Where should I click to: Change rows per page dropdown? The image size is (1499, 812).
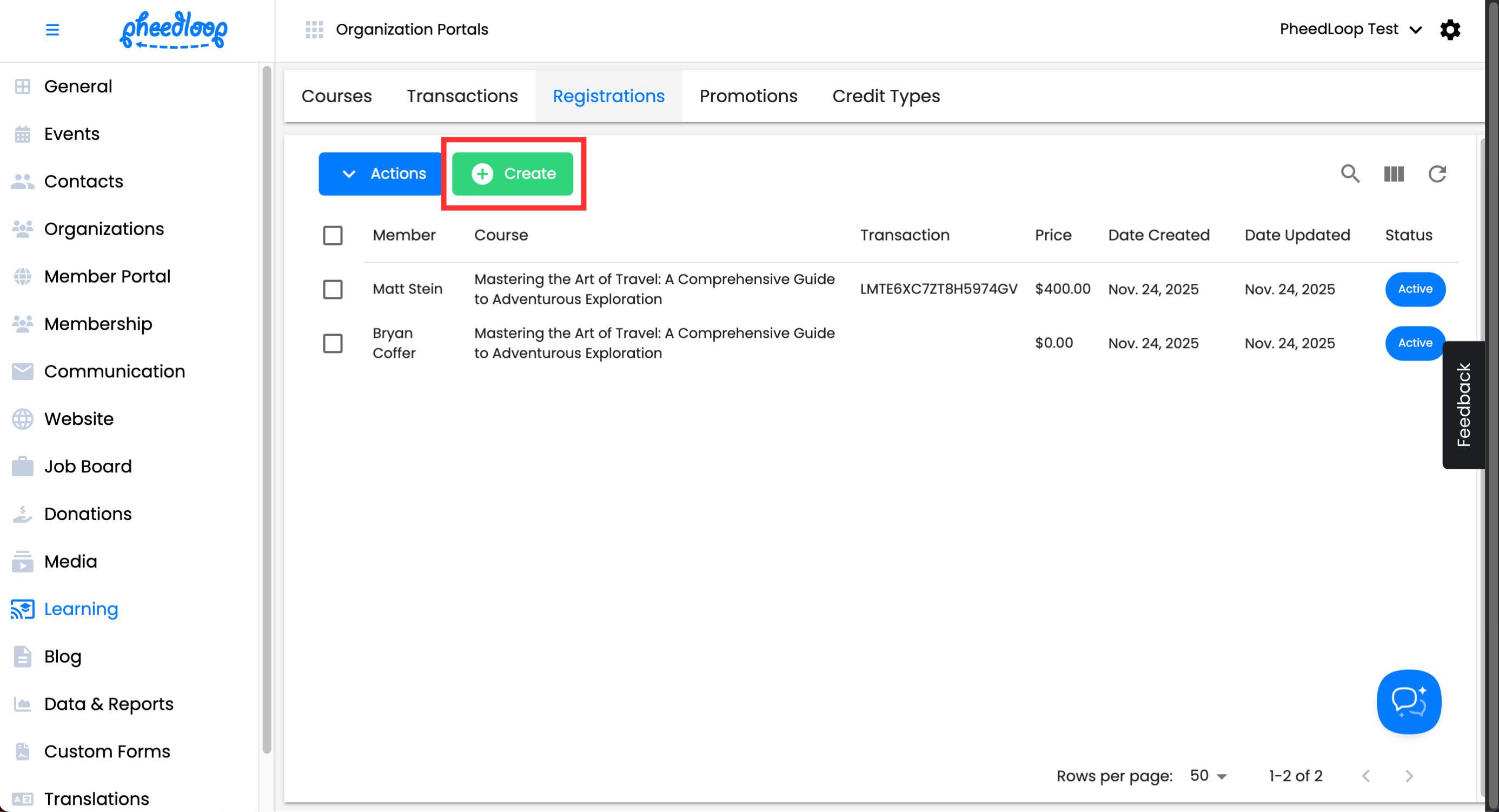(x=1208, y=776)
